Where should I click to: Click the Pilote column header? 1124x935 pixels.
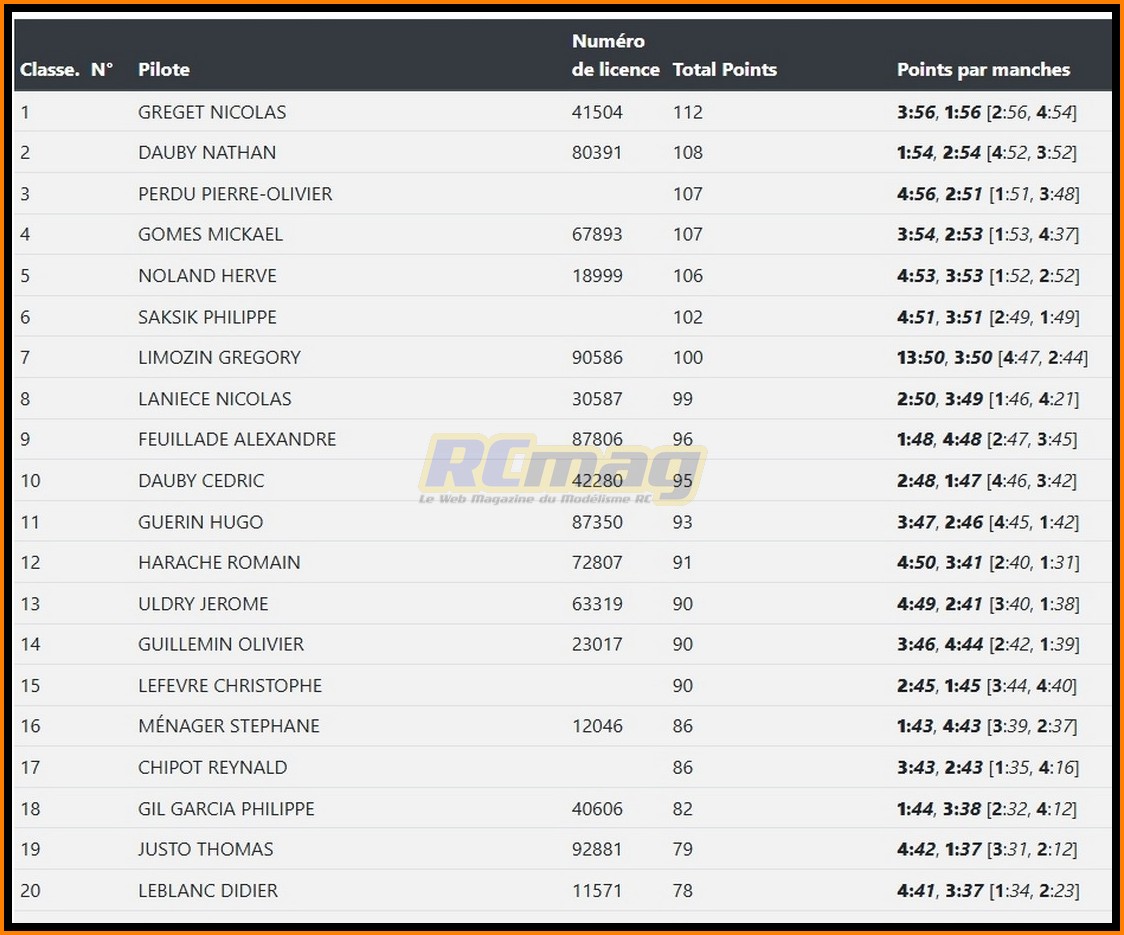pos(164,70)
